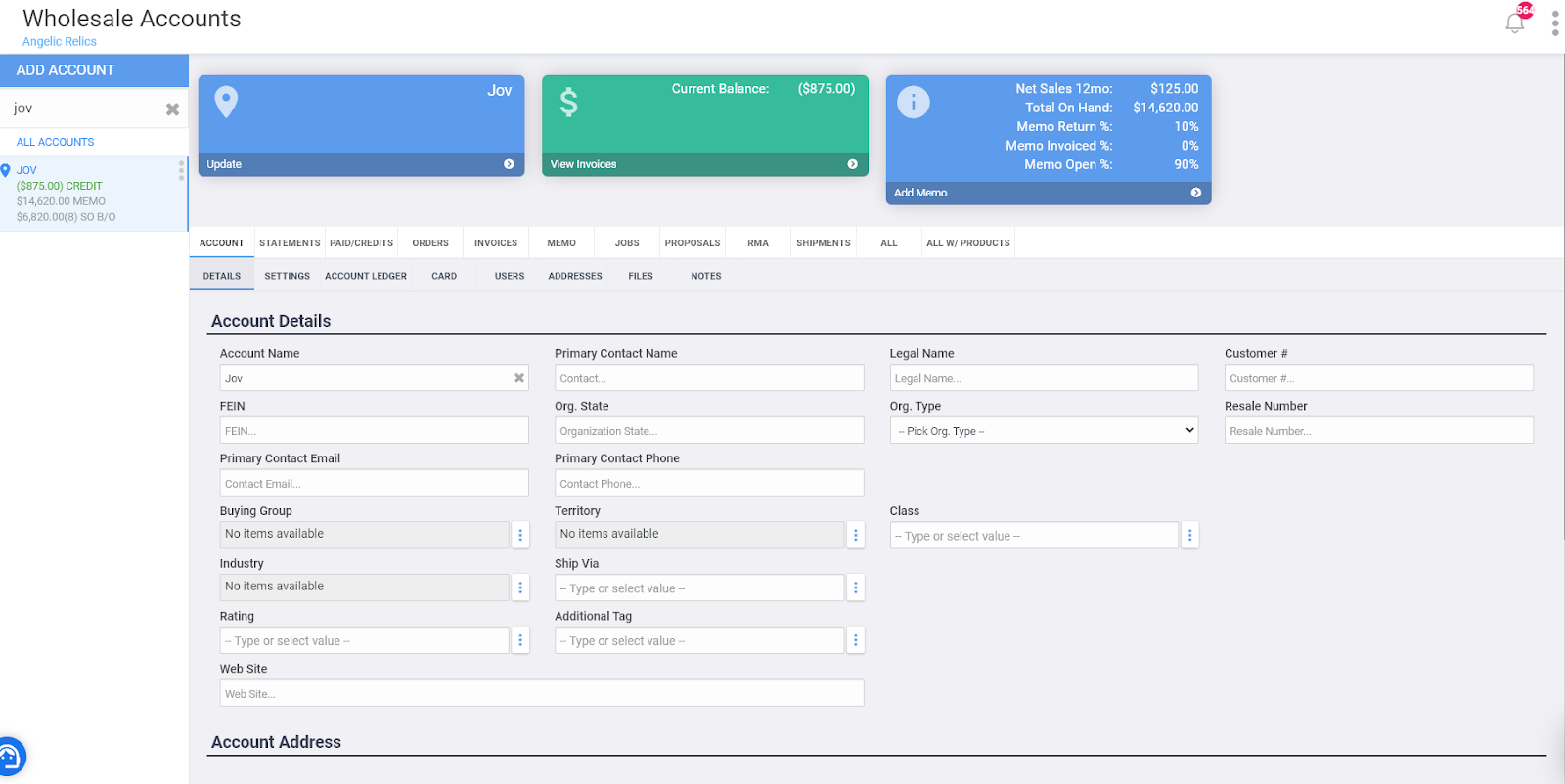Switch to the Invoices tab
This screenshot has width=1565, height=784.
(x=496, y=243)
